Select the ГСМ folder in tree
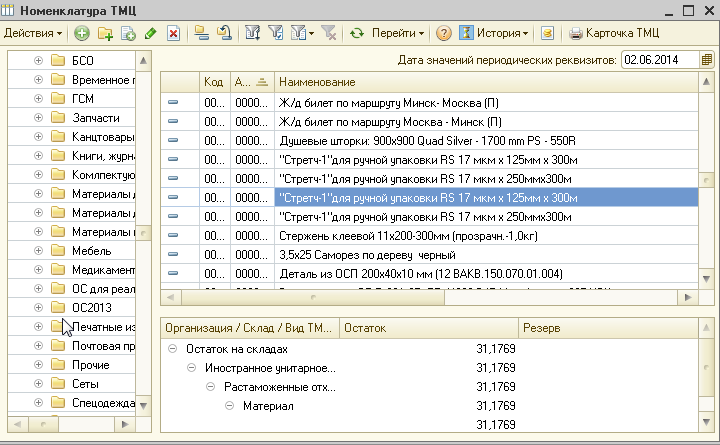The width and height of the screenshot is (720, 445). (x=82, y=99)
